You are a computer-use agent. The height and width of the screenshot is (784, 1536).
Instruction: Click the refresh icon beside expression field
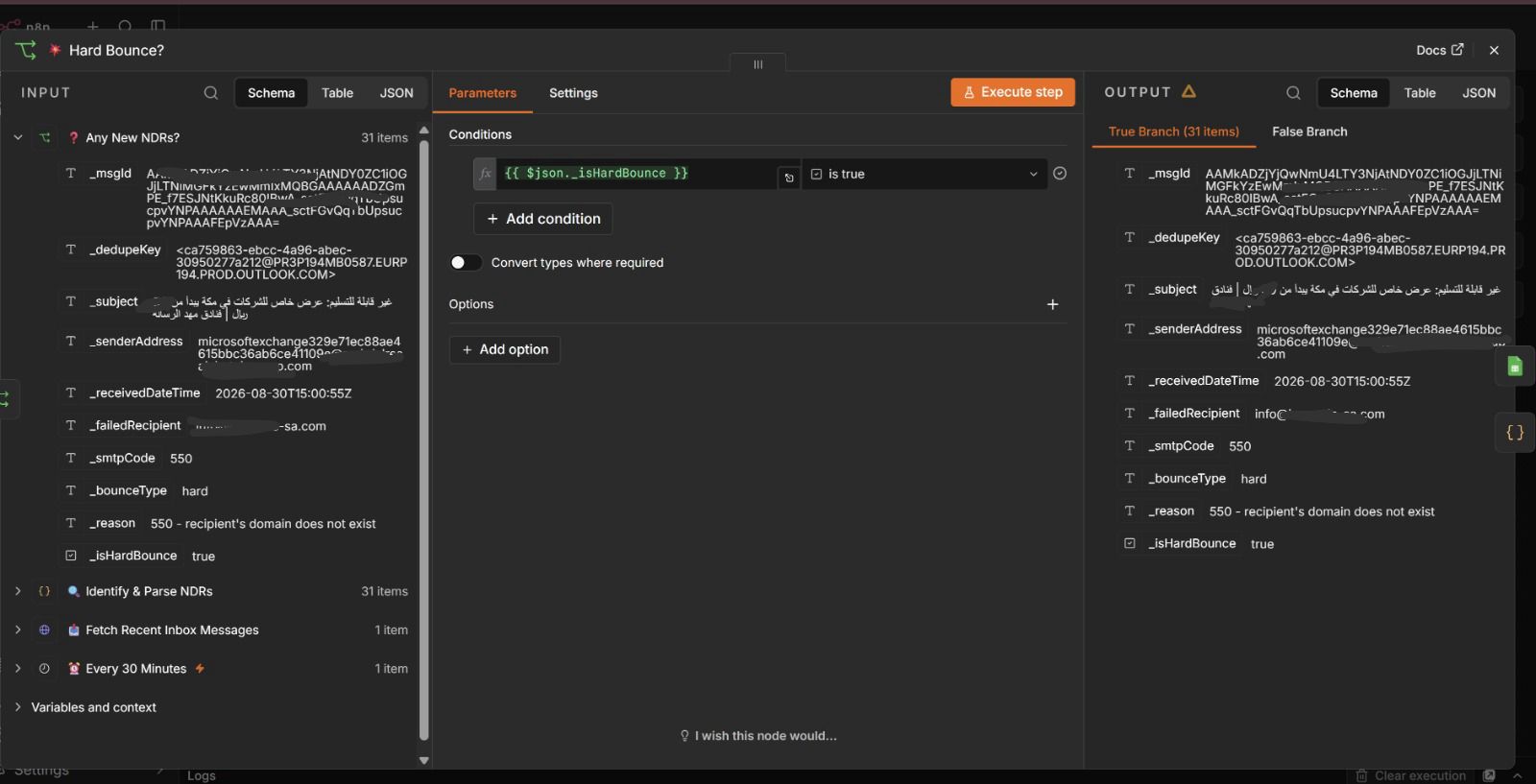click(x=789, y=178)
